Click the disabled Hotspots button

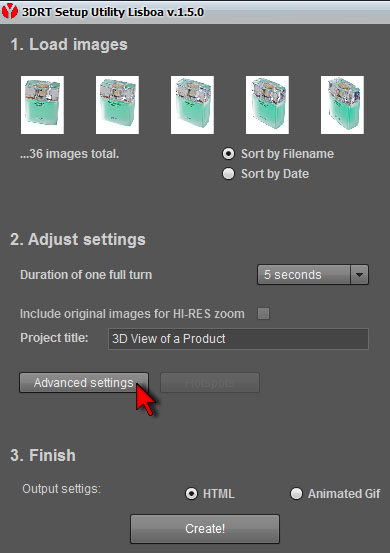click(x=210, y=383)
